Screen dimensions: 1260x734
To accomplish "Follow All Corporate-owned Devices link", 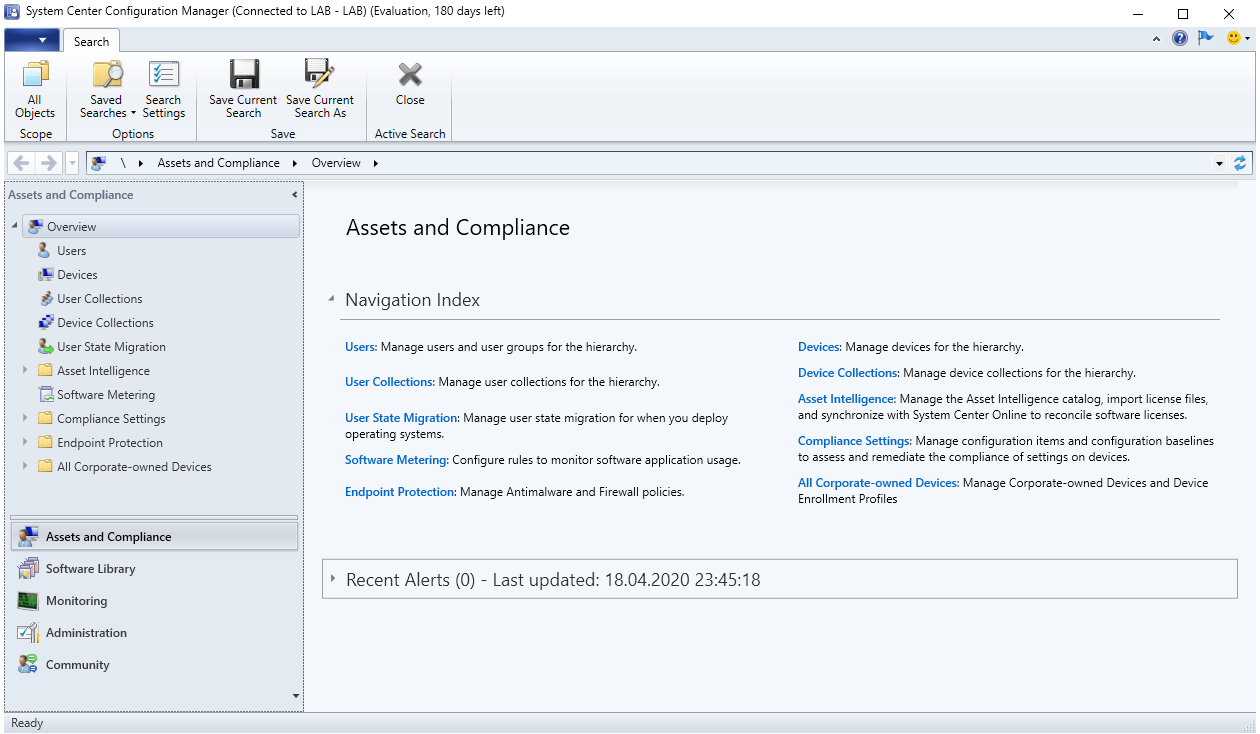I will 878,483.
